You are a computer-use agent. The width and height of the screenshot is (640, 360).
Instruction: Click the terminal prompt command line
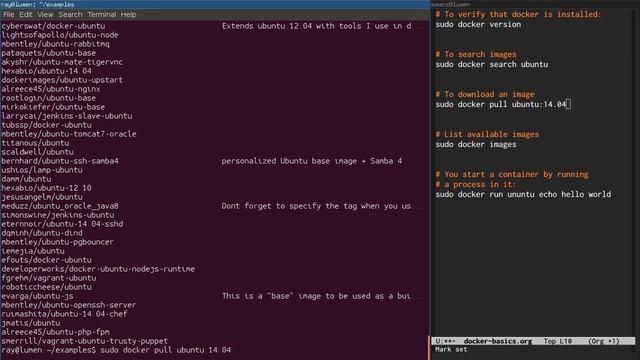(116, 350)
